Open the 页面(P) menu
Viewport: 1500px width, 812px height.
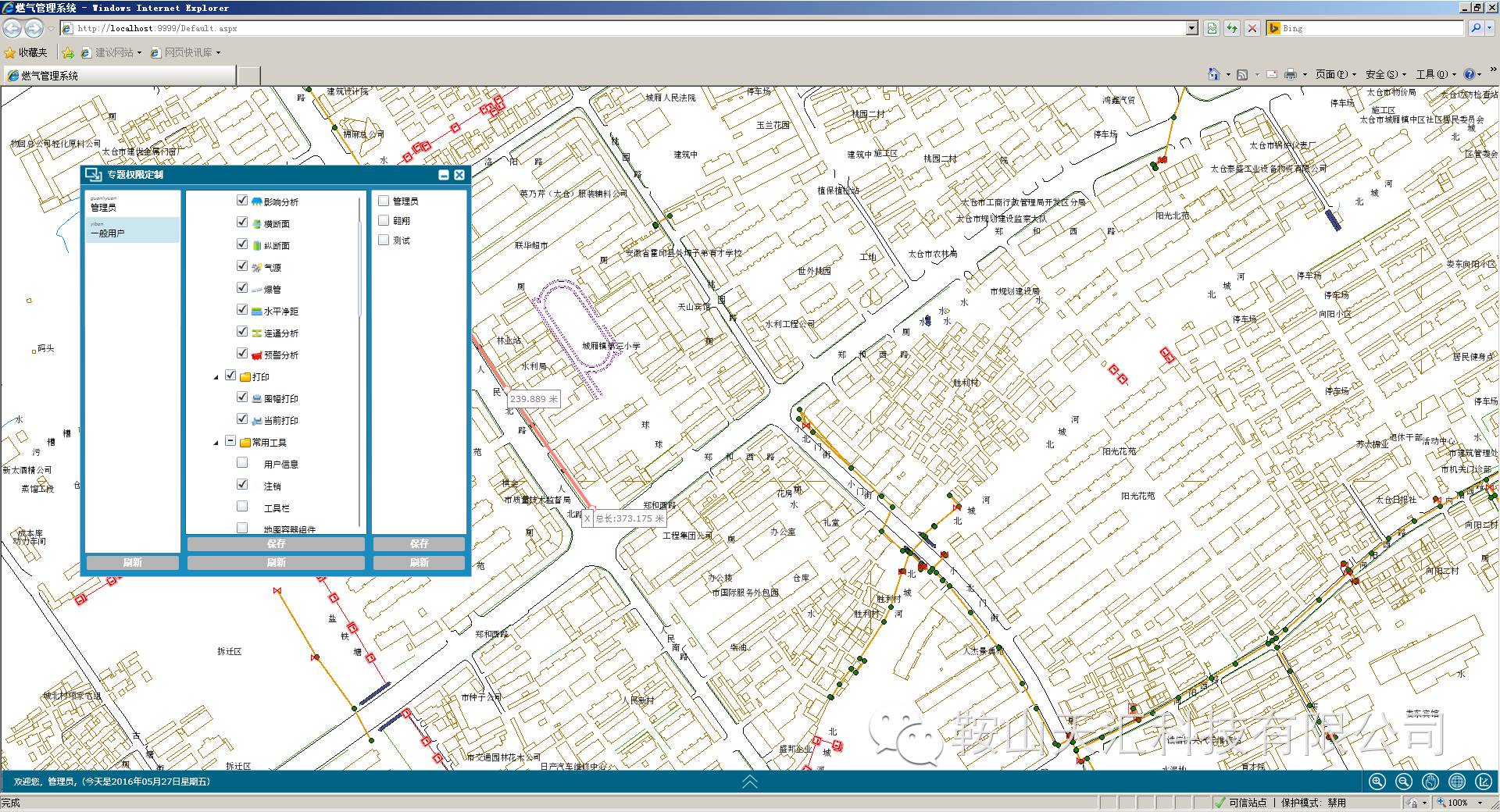click(1335, 74)
